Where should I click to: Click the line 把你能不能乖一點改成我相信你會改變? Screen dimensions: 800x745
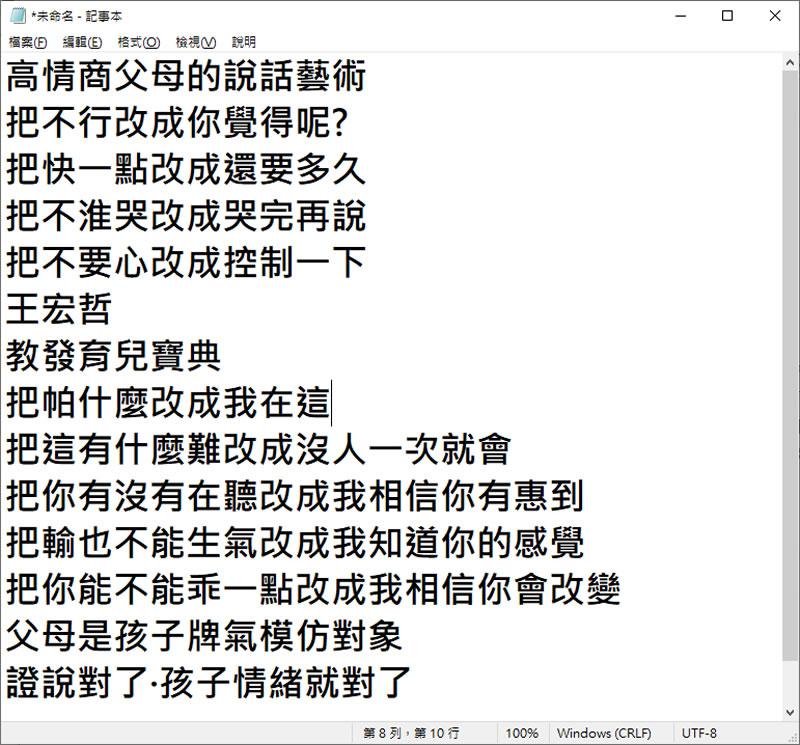313,589
